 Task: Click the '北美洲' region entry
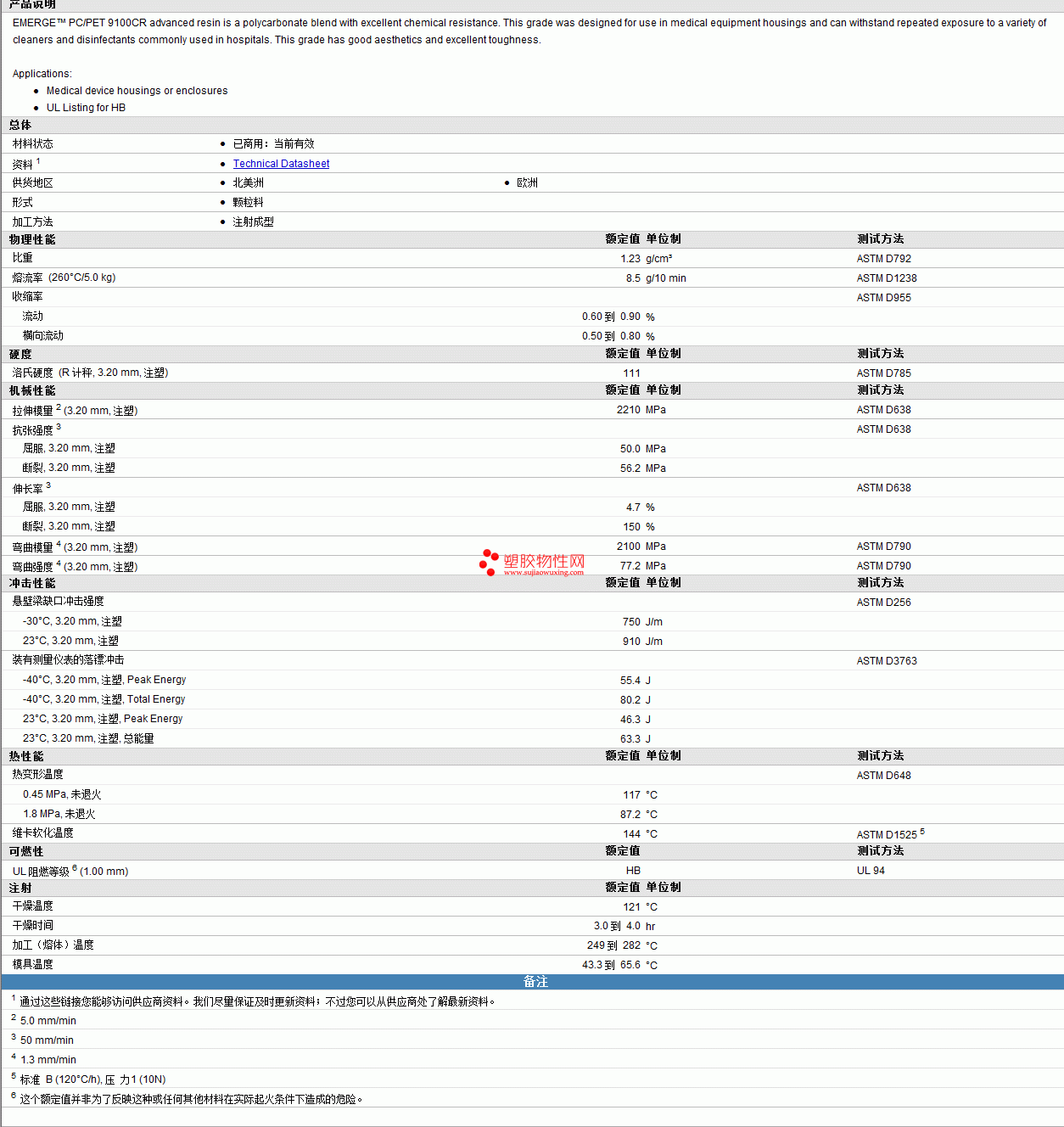[248, 183]
